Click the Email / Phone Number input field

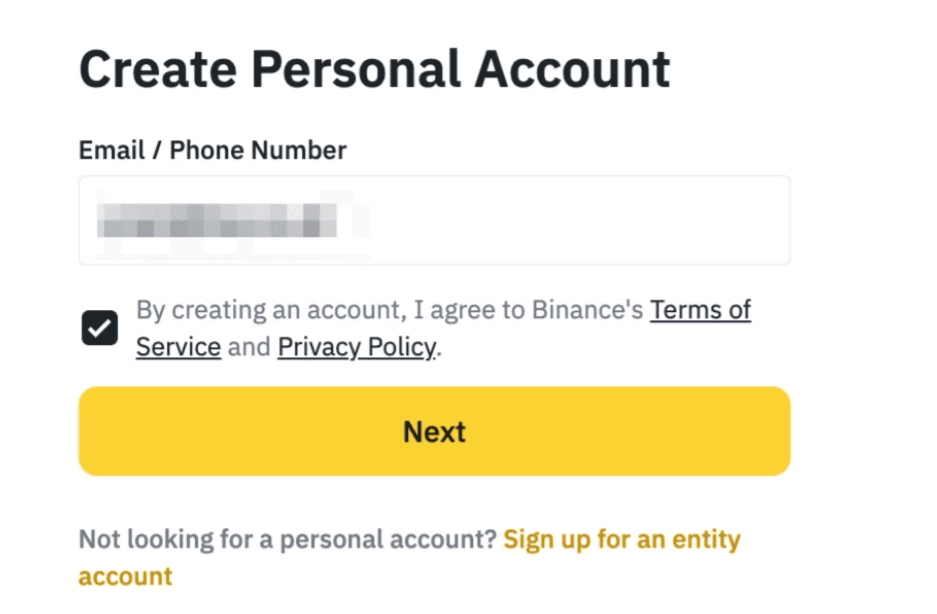click(x=434, y=220)
